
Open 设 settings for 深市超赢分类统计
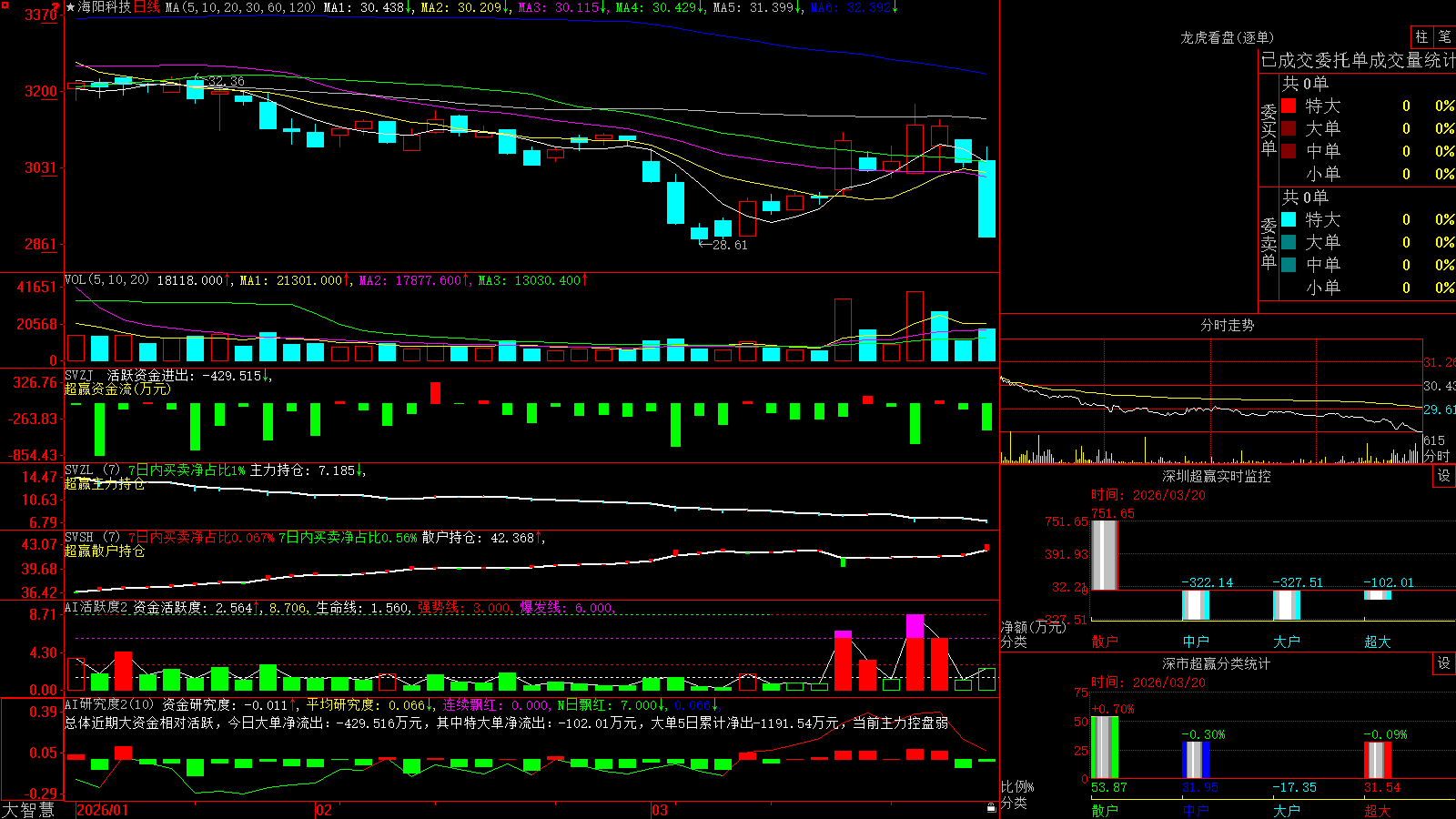1444,663
